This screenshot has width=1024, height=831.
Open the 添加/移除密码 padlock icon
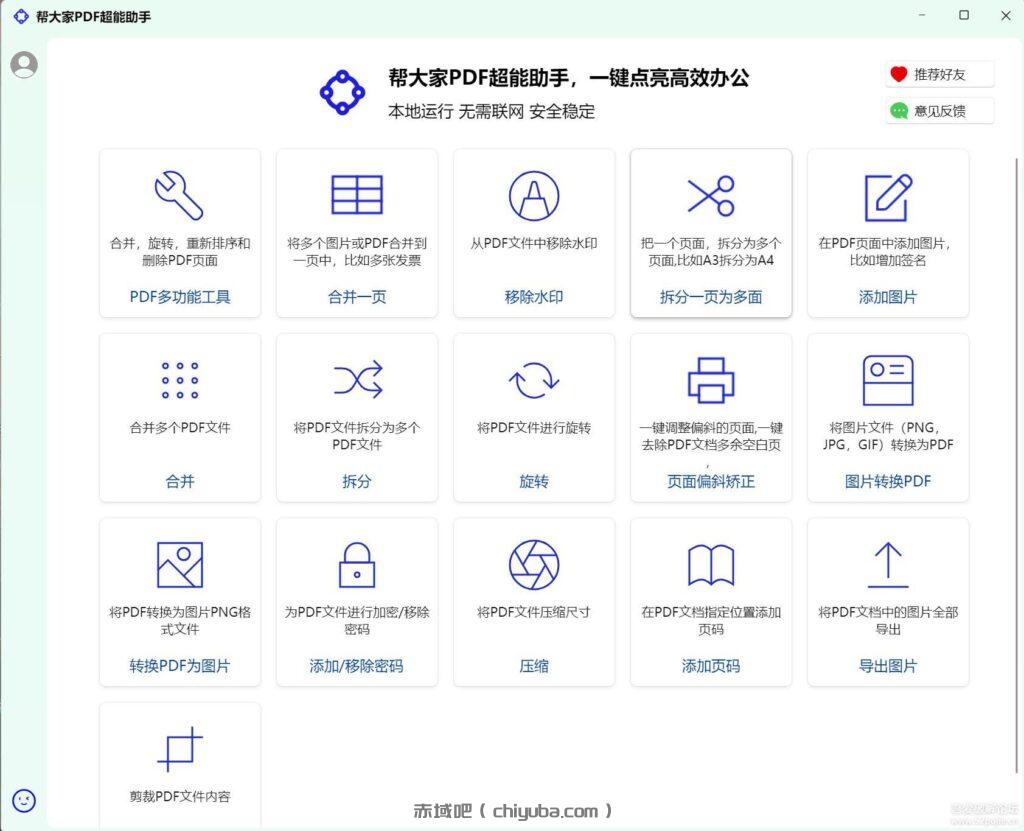pyautogui.click(x=356, y=563)
